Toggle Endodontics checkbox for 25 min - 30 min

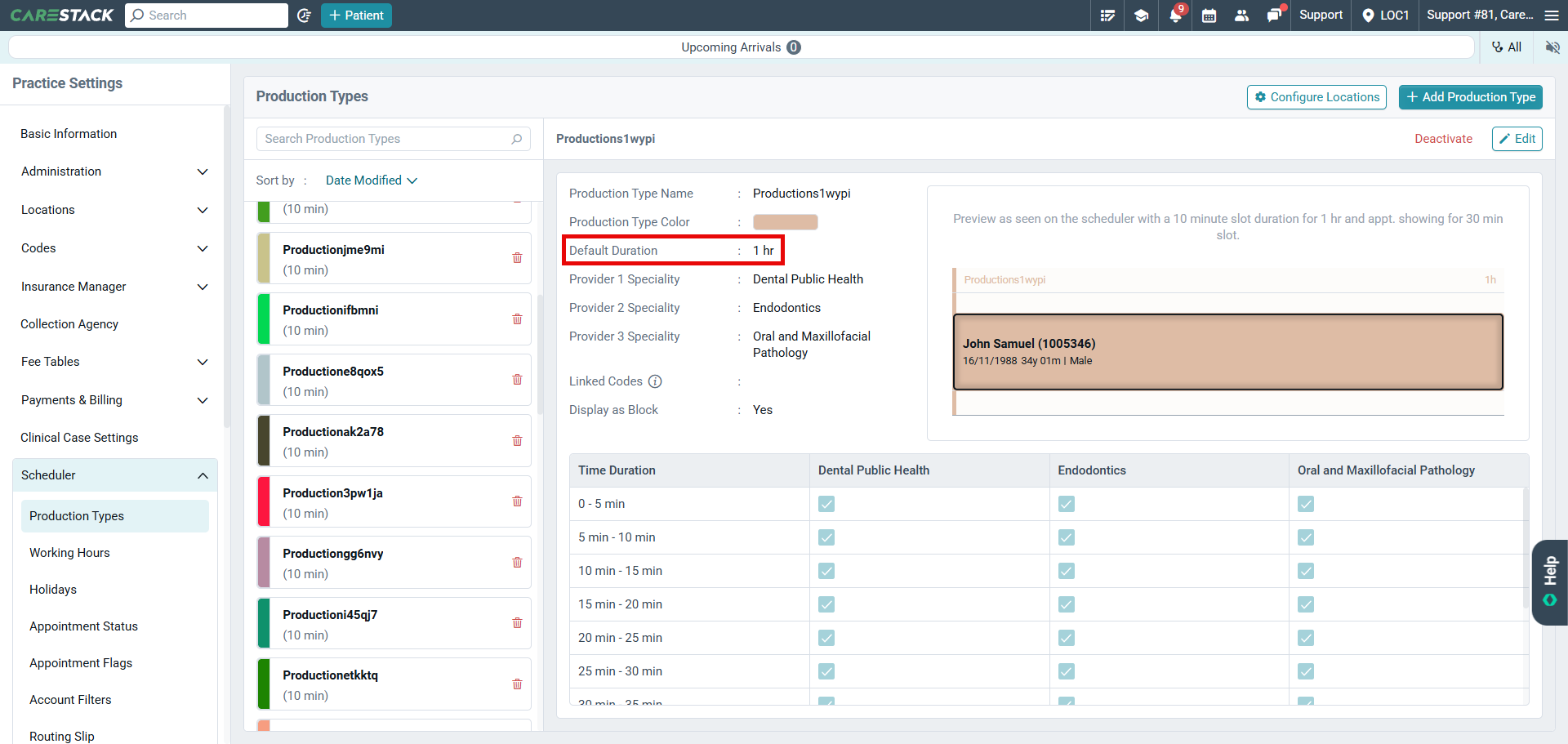click(1067, 671)
